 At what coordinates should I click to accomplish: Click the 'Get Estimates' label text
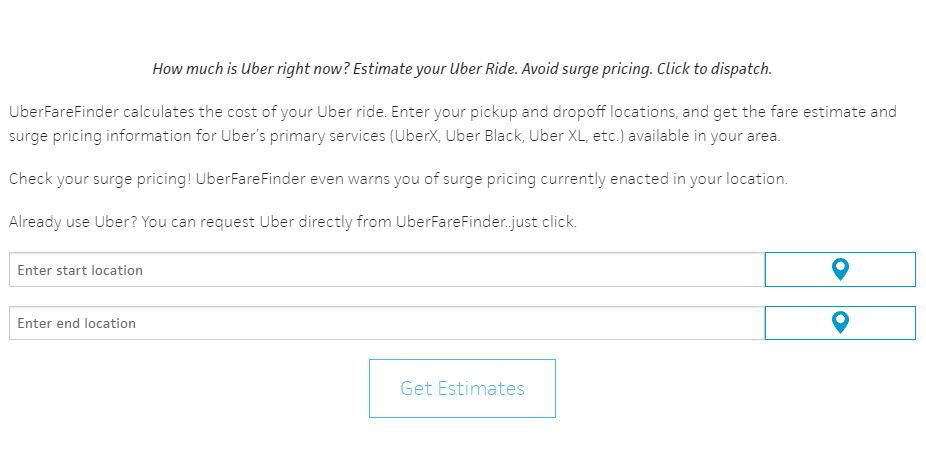click(x=462, y=388)
